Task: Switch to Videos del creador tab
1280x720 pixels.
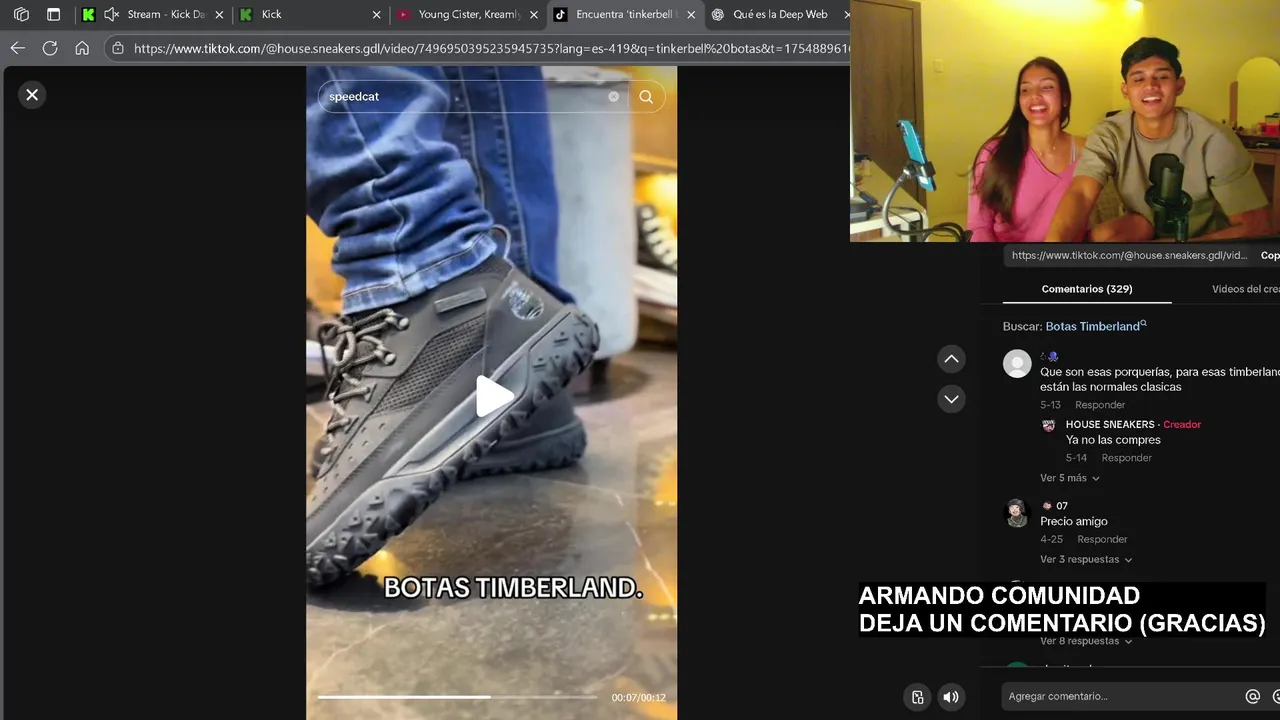Action: tap(1245, 289)
